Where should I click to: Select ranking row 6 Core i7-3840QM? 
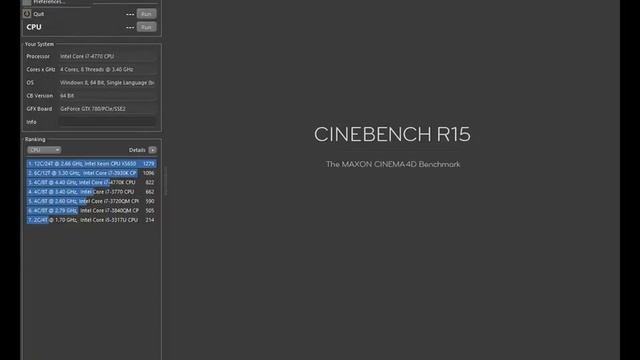pyautogui.click(x=91, y=211)
